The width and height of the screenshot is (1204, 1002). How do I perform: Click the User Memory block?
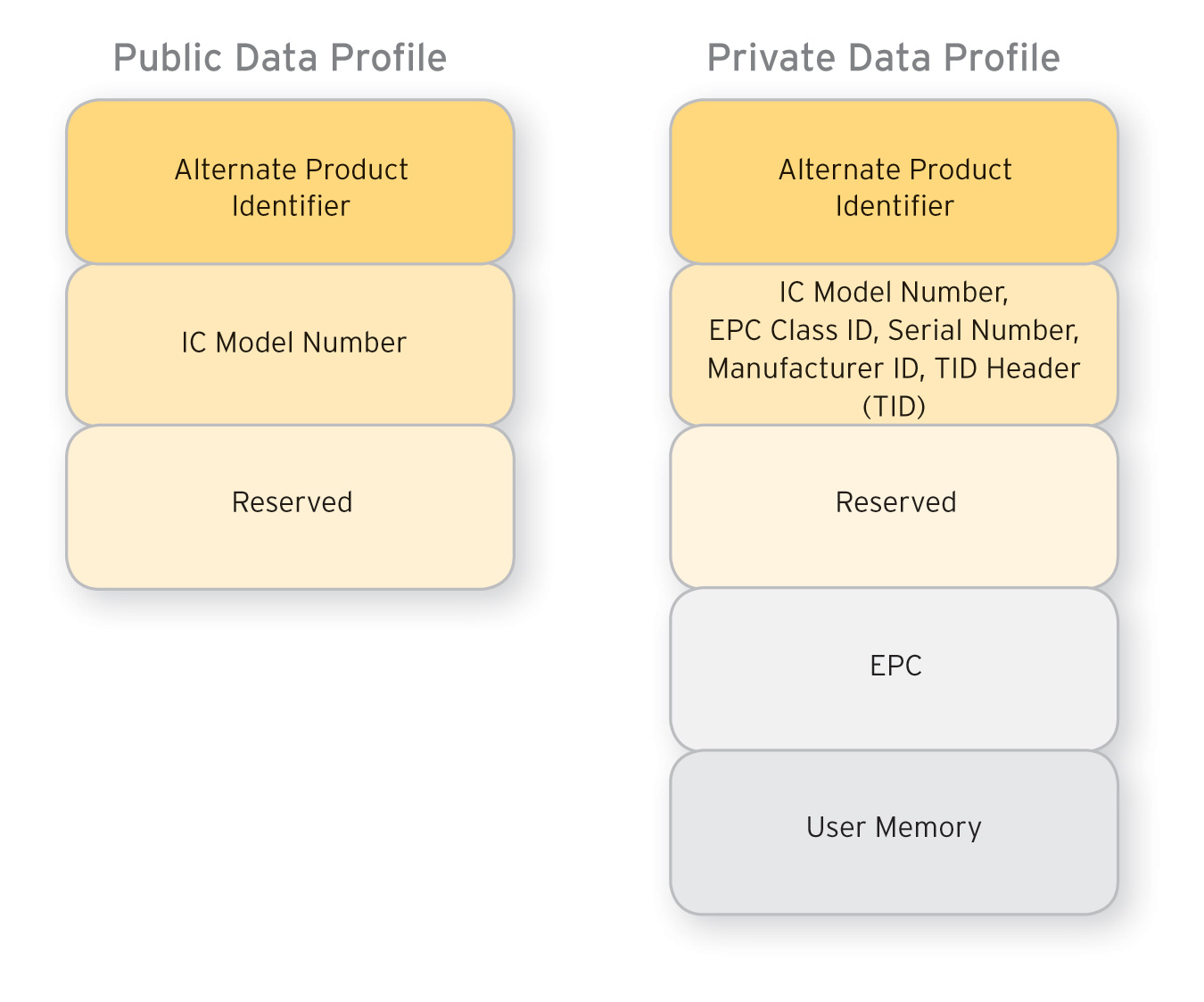[x=895, y=832]
